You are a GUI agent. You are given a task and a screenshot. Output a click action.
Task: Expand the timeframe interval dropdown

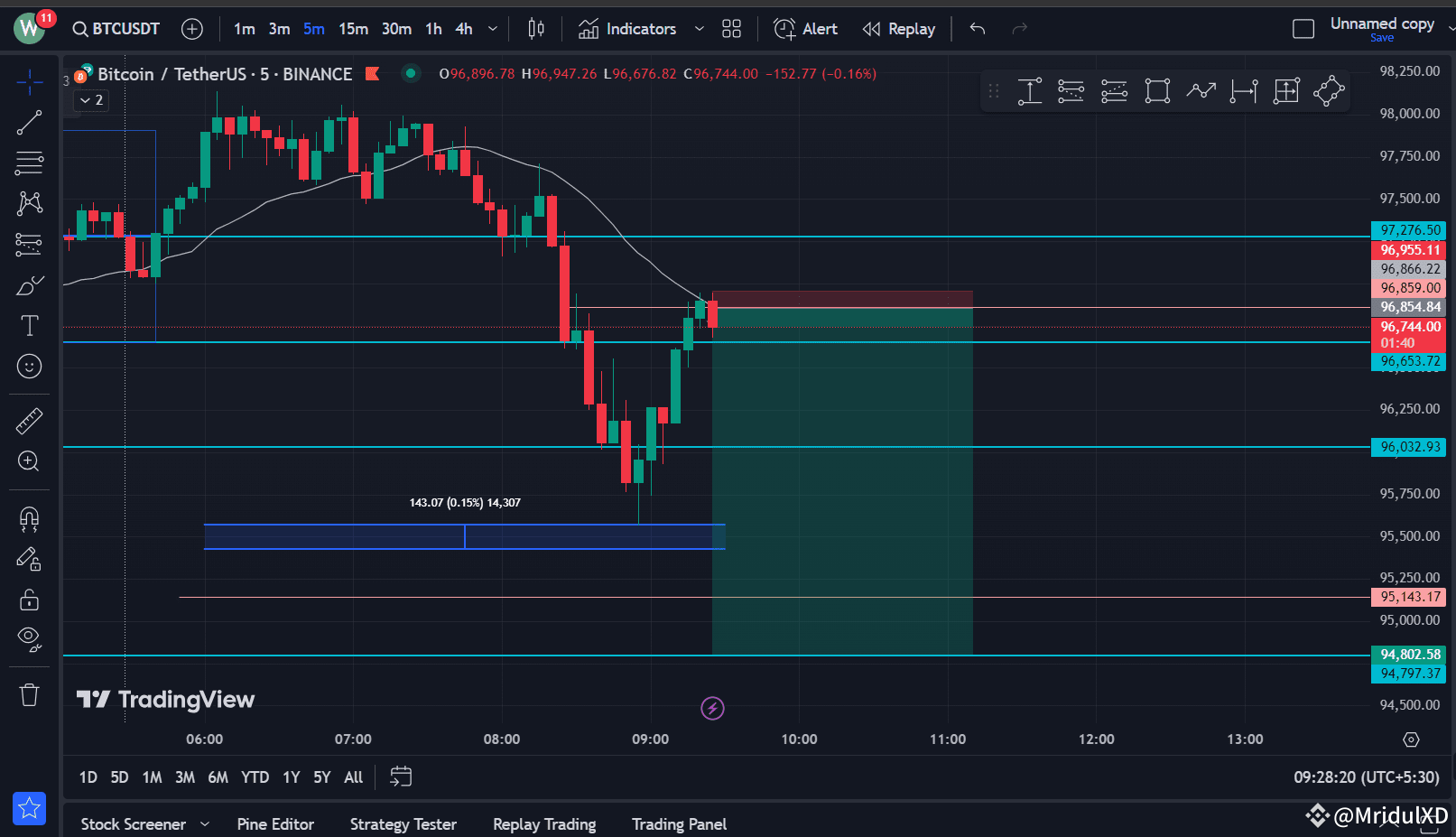pyautogui.click(x=493, y=29)
